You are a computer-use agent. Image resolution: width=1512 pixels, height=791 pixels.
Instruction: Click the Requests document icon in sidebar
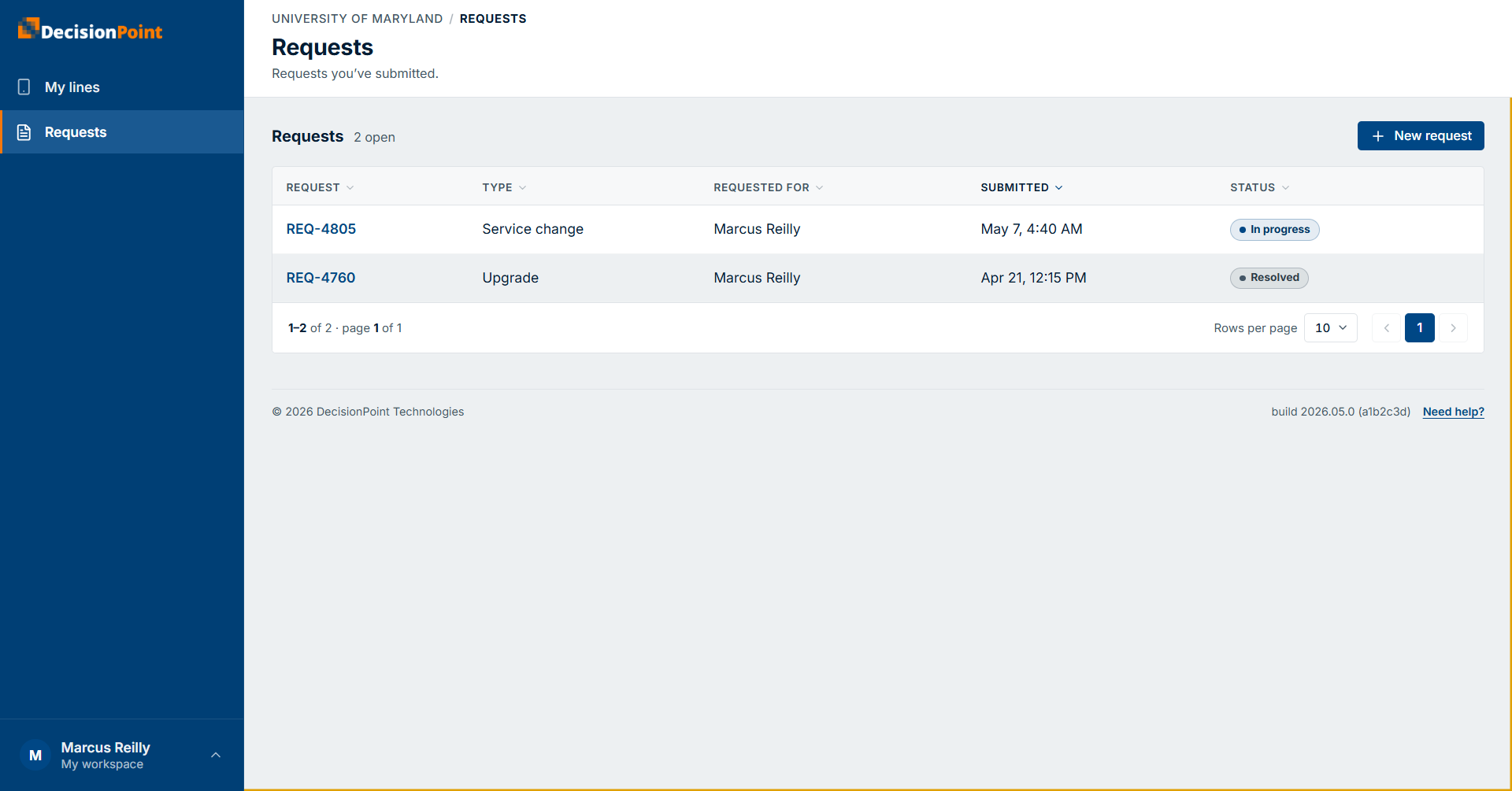[x=24, y=132]
